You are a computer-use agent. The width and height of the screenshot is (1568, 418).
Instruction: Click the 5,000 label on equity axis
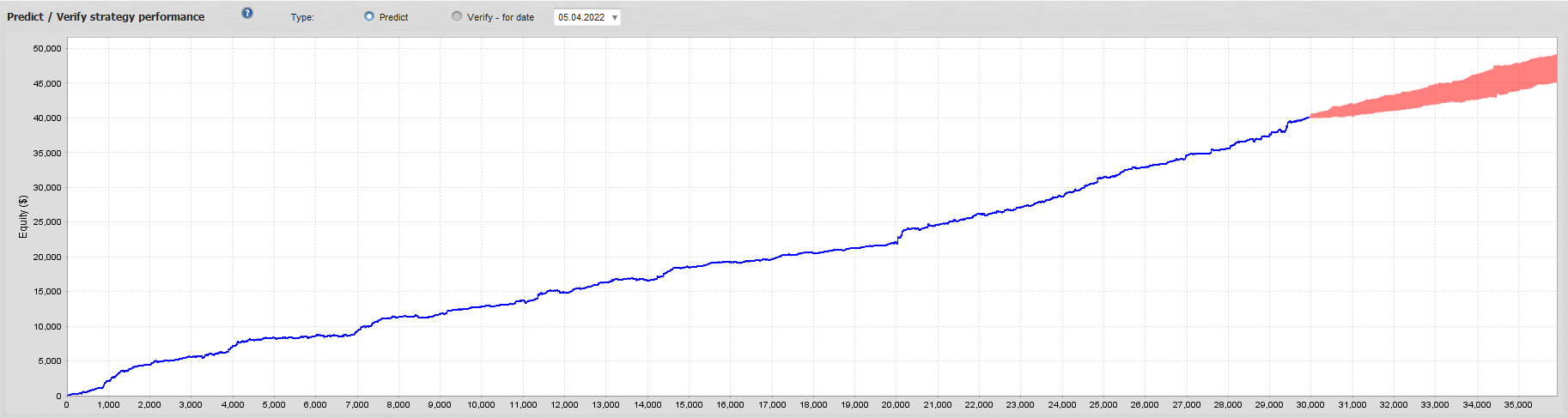click(50, 361)
